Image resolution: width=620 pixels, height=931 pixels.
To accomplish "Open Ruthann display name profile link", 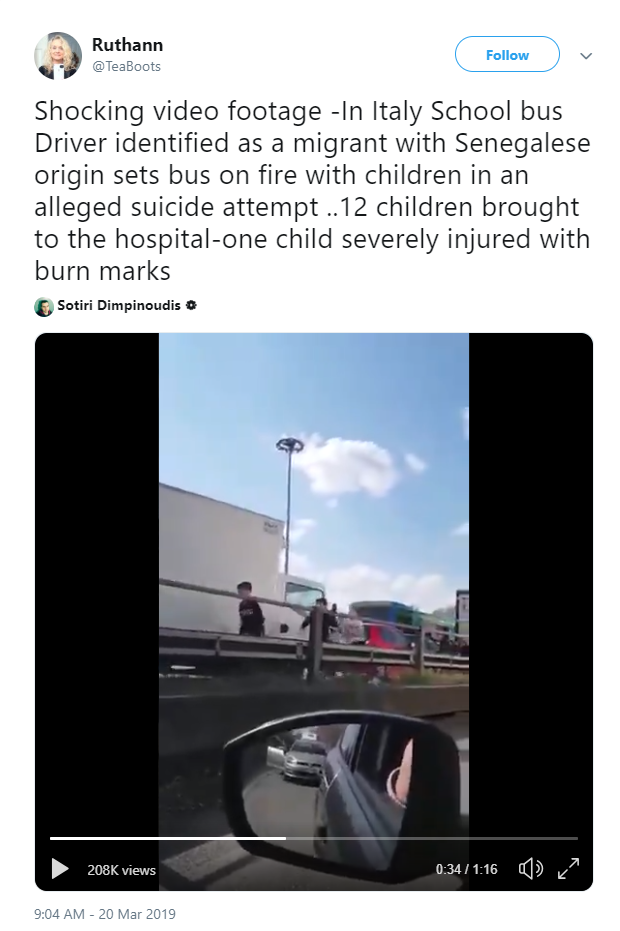I will click(x=127, y=45).
